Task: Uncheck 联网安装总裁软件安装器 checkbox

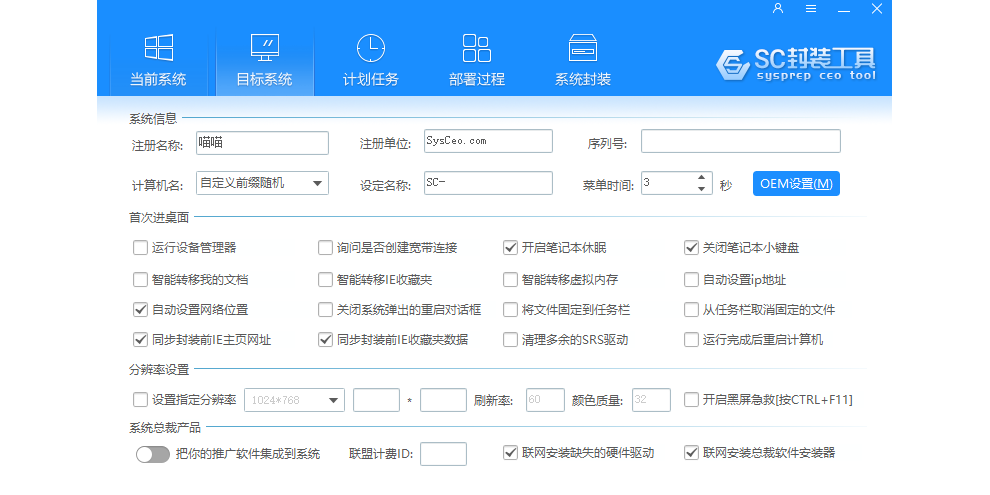Action: click(691, 453)
